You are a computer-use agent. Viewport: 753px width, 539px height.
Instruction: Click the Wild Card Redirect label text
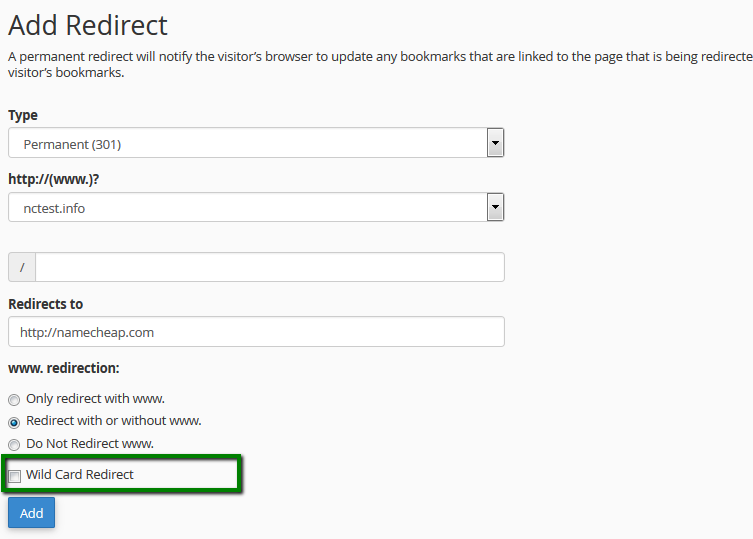click(x=80, y=475)
